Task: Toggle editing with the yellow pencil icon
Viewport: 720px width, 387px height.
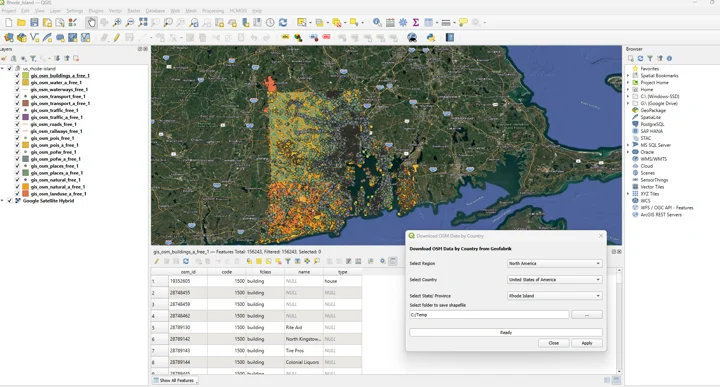Action: (117, 38)
